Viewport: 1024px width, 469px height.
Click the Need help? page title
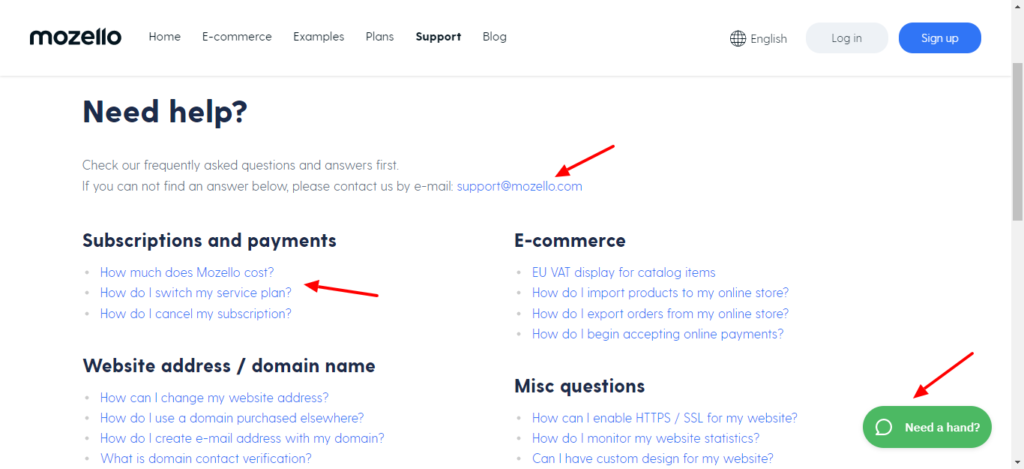[x=165, y=111]
